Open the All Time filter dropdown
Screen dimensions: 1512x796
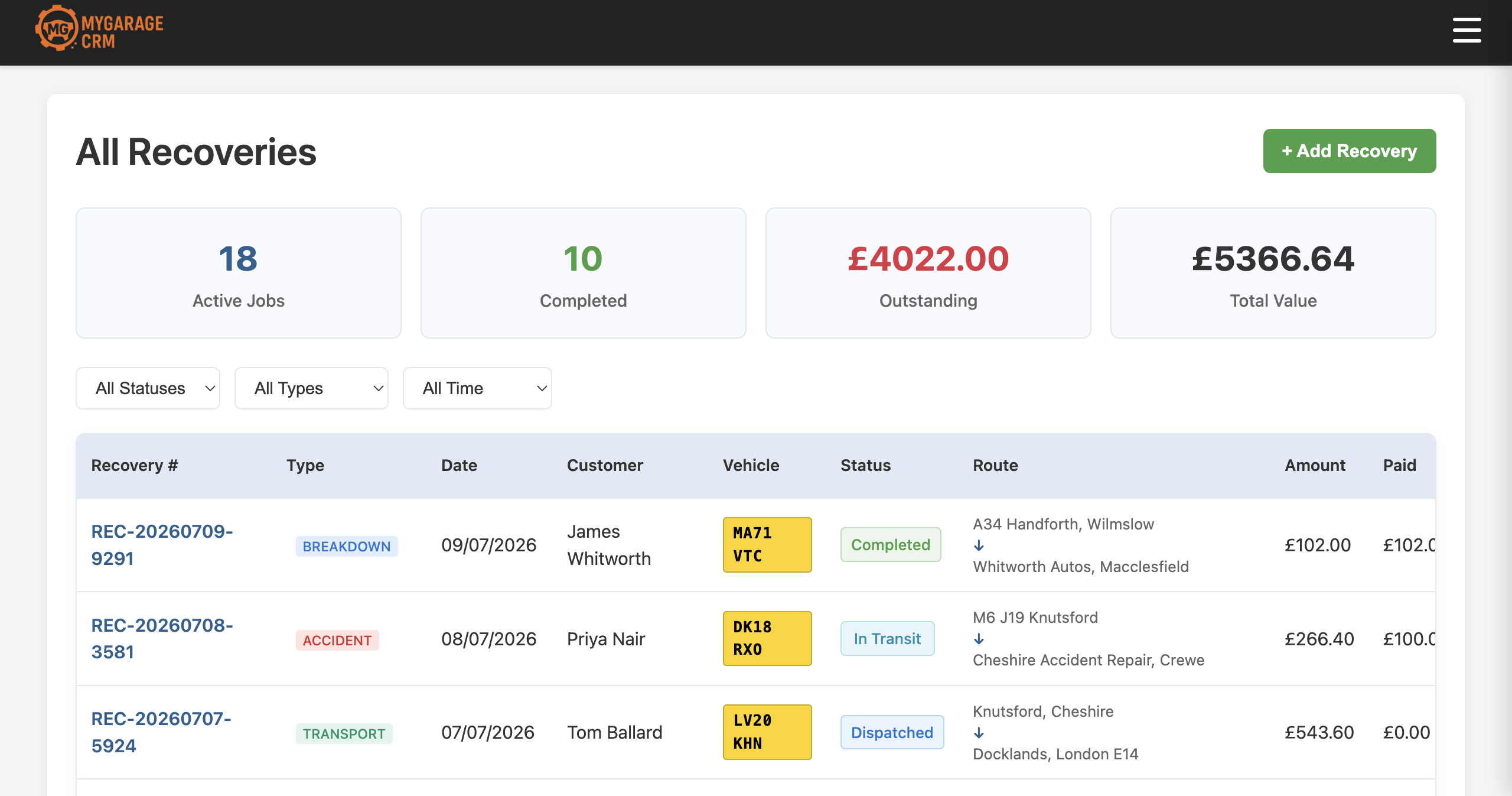pyautogui.click(x=477, y=388)
